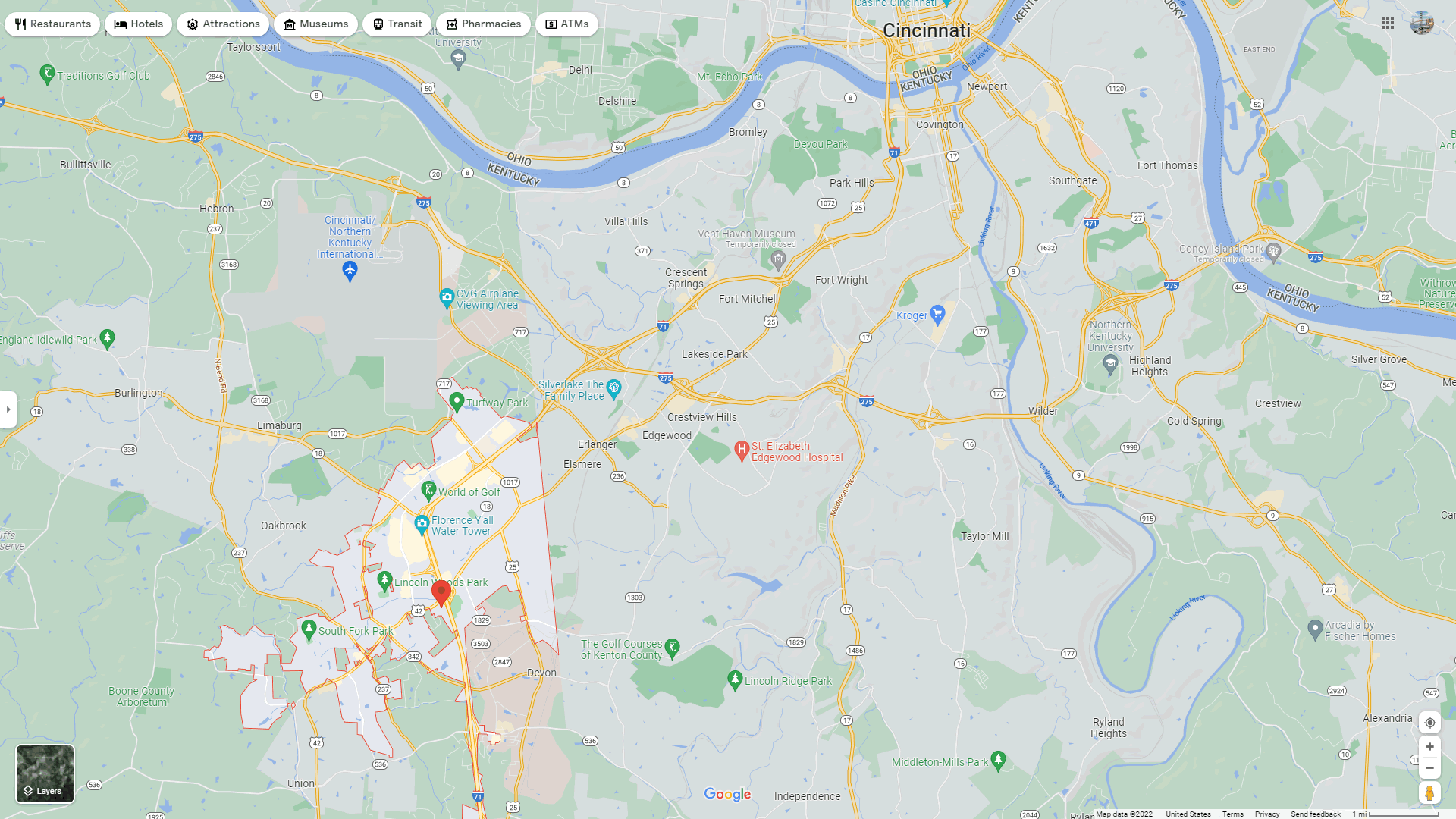Viewport: 1456px width, 819px height.
Task: Select the Kroger shopping marker
Action: click(937, 313)
